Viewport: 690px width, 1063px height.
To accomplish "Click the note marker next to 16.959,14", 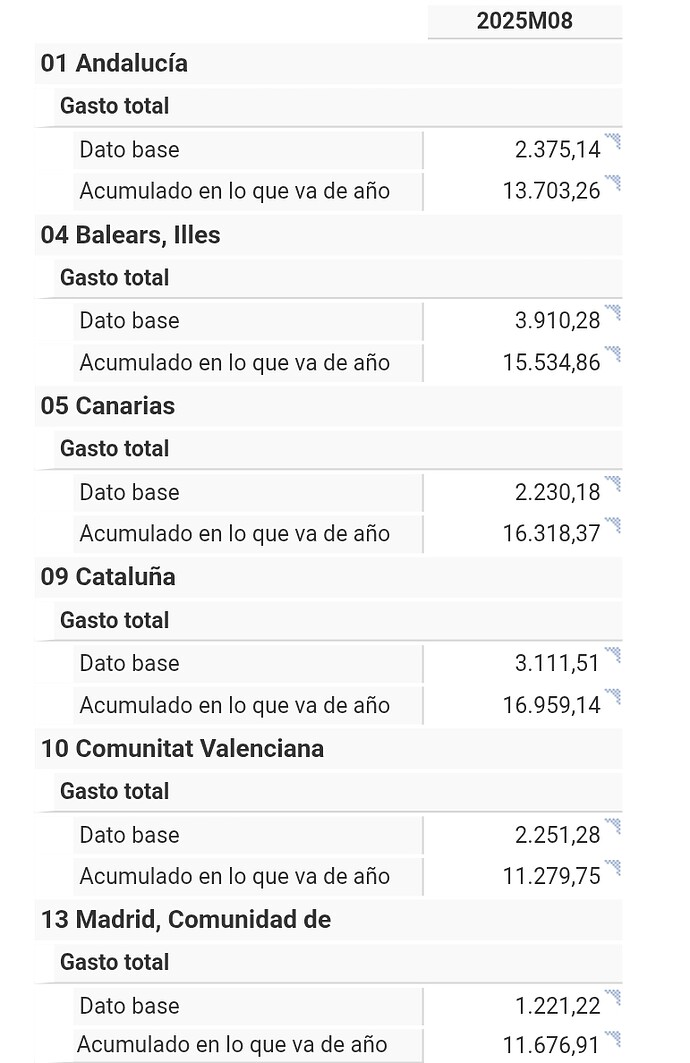I will 613,696.
